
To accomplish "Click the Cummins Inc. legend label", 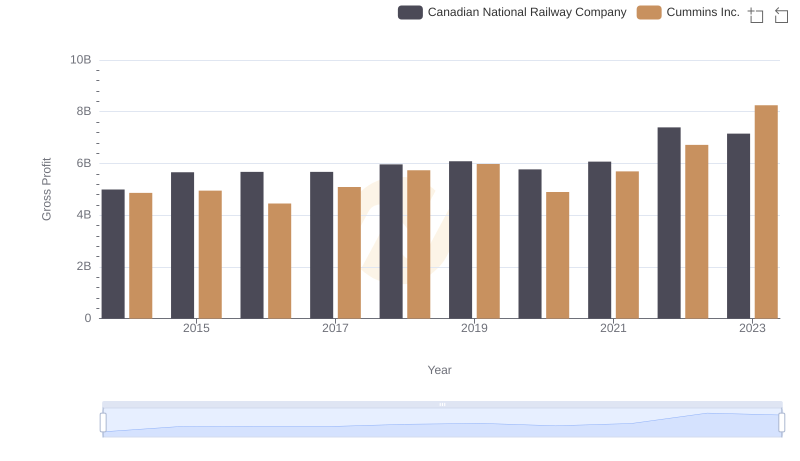I will click(x=703, y=12).
